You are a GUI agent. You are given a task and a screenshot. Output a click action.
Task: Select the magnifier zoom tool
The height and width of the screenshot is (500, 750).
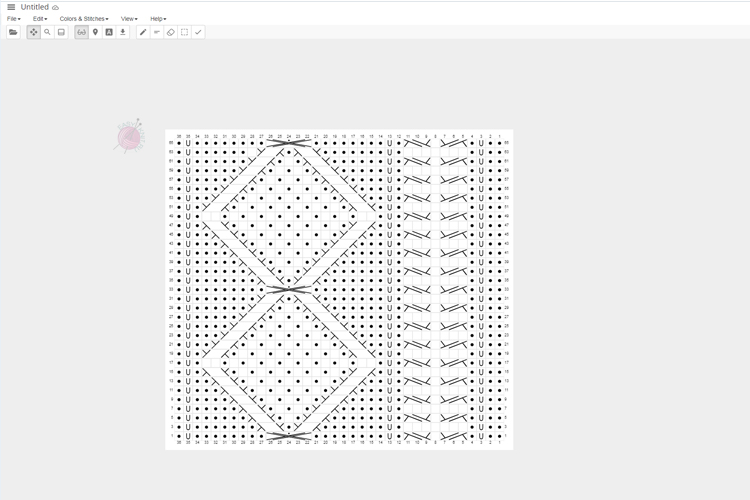(47, 32)
